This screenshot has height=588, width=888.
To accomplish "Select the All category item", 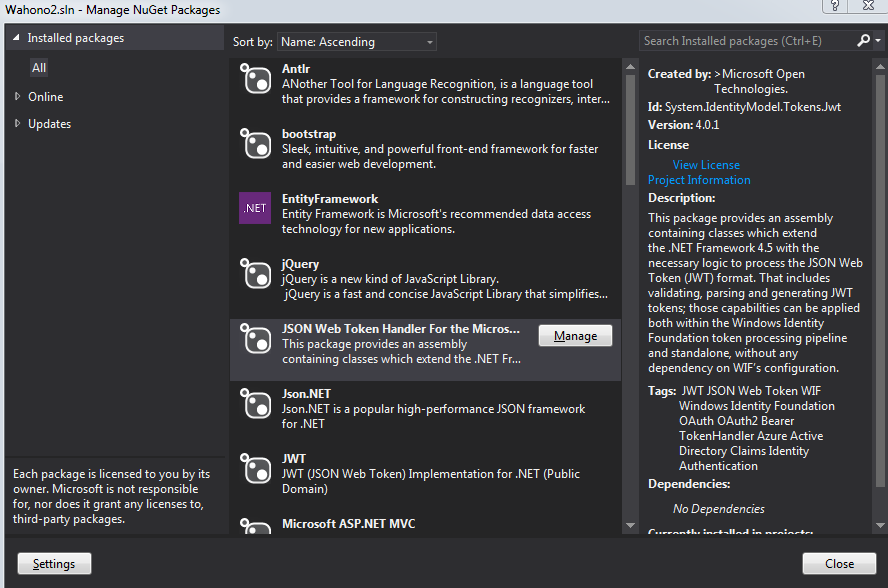I will tap(39, 68).
